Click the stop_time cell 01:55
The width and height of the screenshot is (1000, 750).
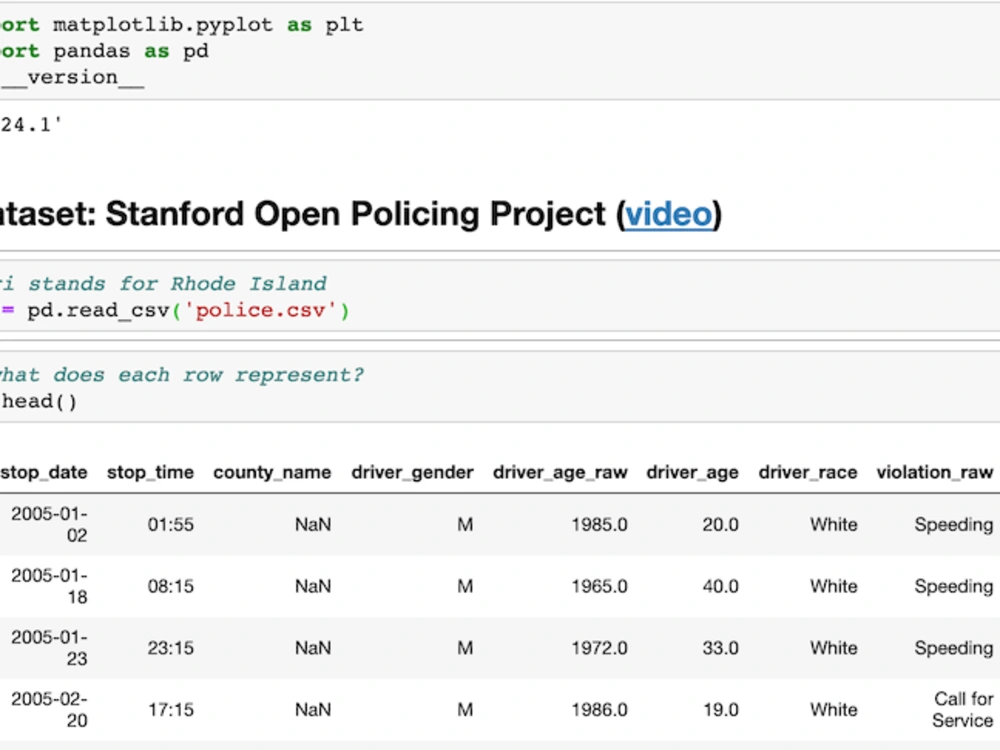[170, 525]
